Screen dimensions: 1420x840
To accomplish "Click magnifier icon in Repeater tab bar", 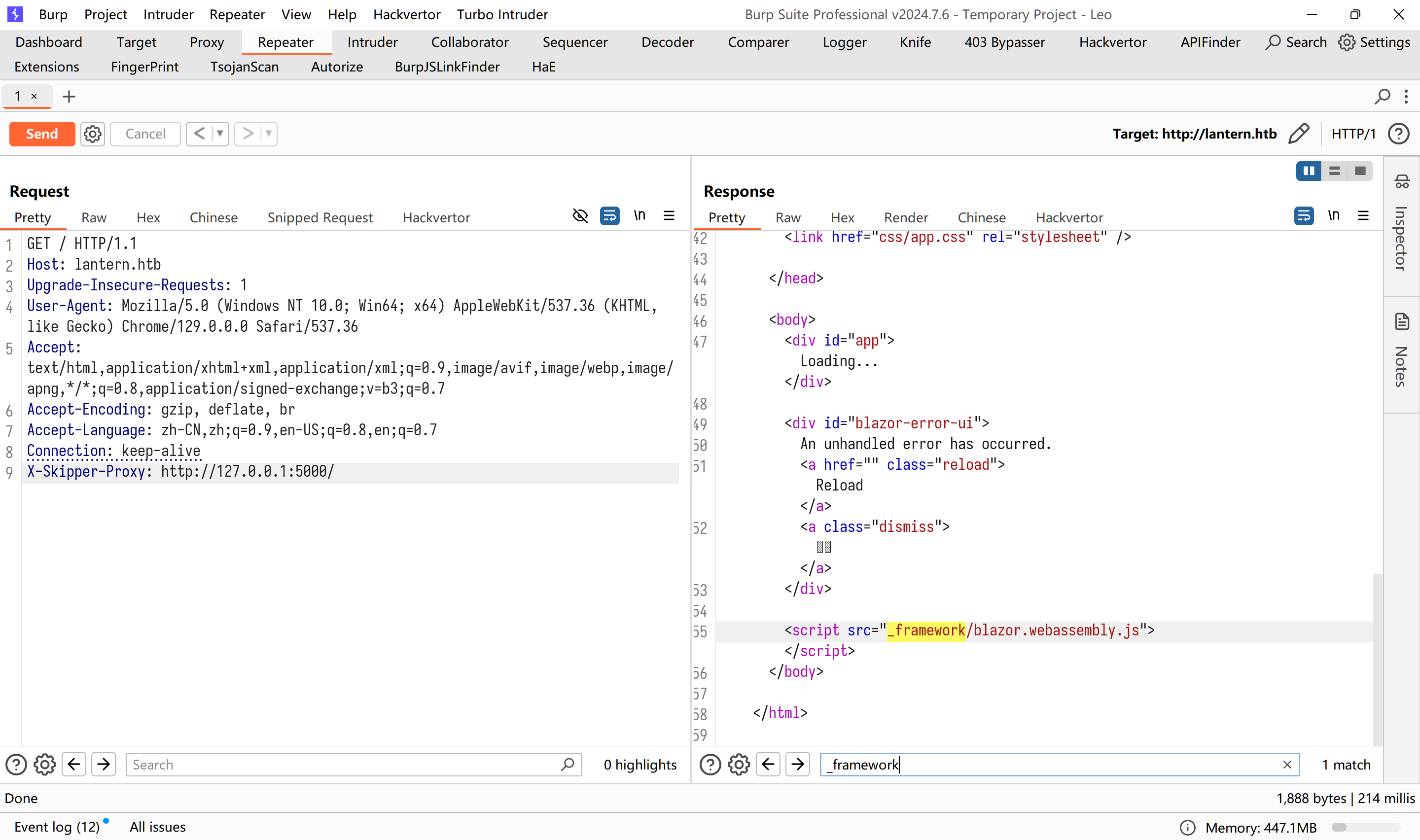I will point(1382,97).
